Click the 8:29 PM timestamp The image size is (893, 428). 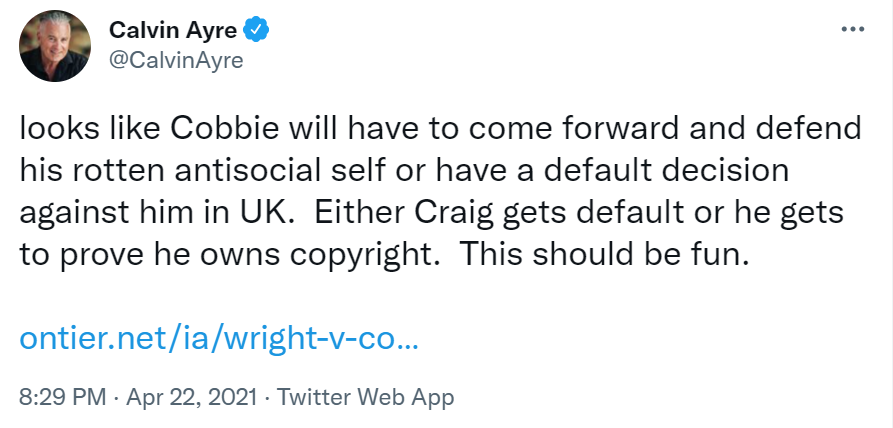(x=63, y=397)
